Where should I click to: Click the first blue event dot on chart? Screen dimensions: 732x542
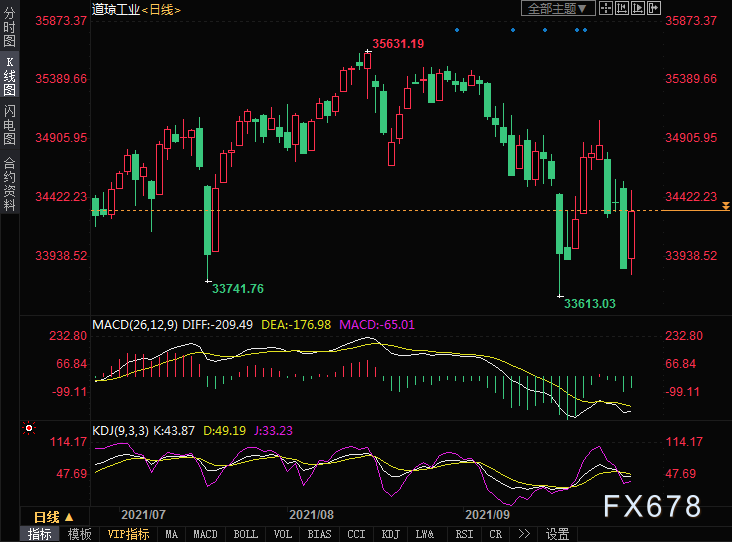click(457, 30)
